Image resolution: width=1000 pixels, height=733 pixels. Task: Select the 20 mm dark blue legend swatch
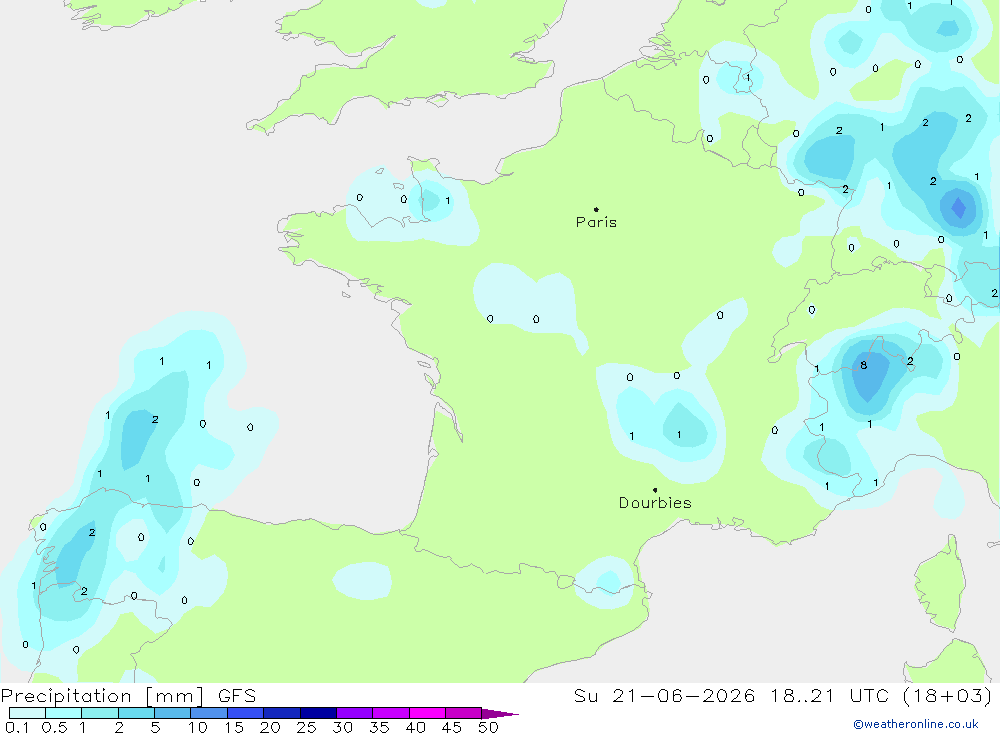pos(281,713)
